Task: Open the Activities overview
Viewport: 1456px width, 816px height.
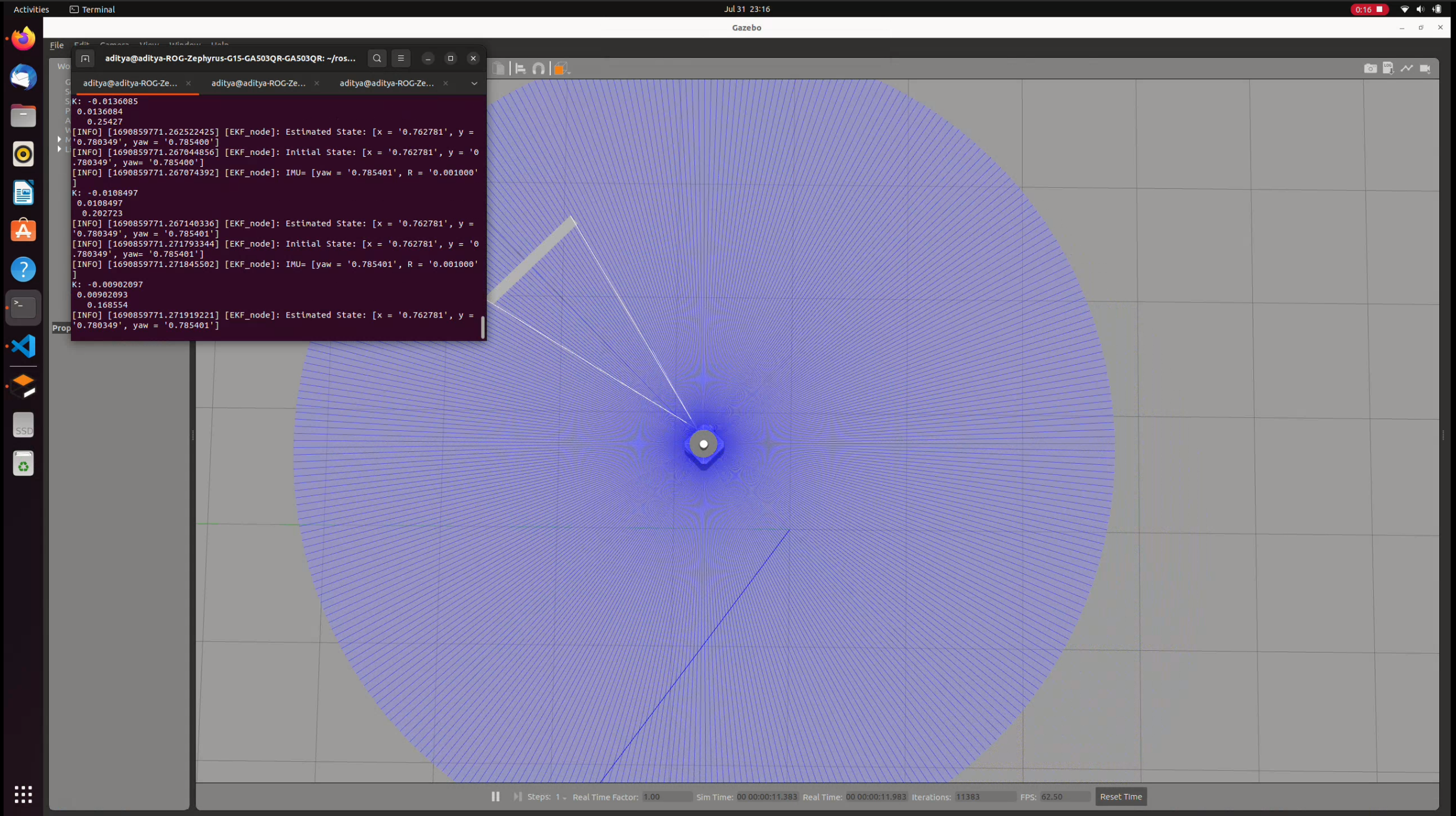Action: 31,9
